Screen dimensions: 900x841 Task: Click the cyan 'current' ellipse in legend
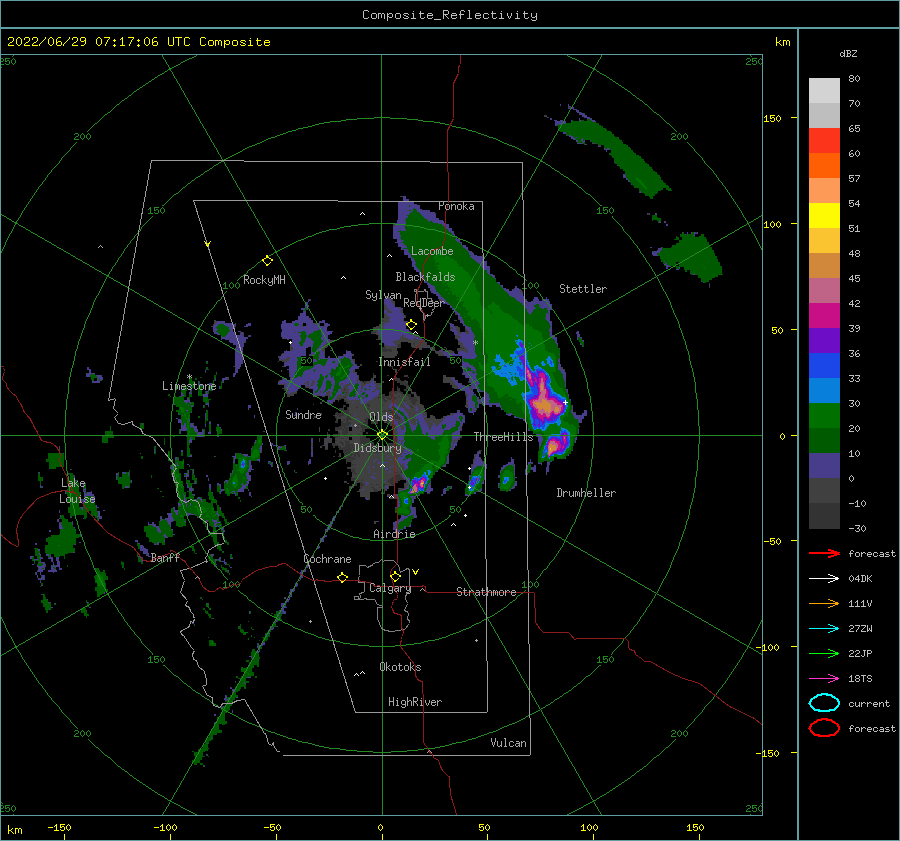point(824,703)
